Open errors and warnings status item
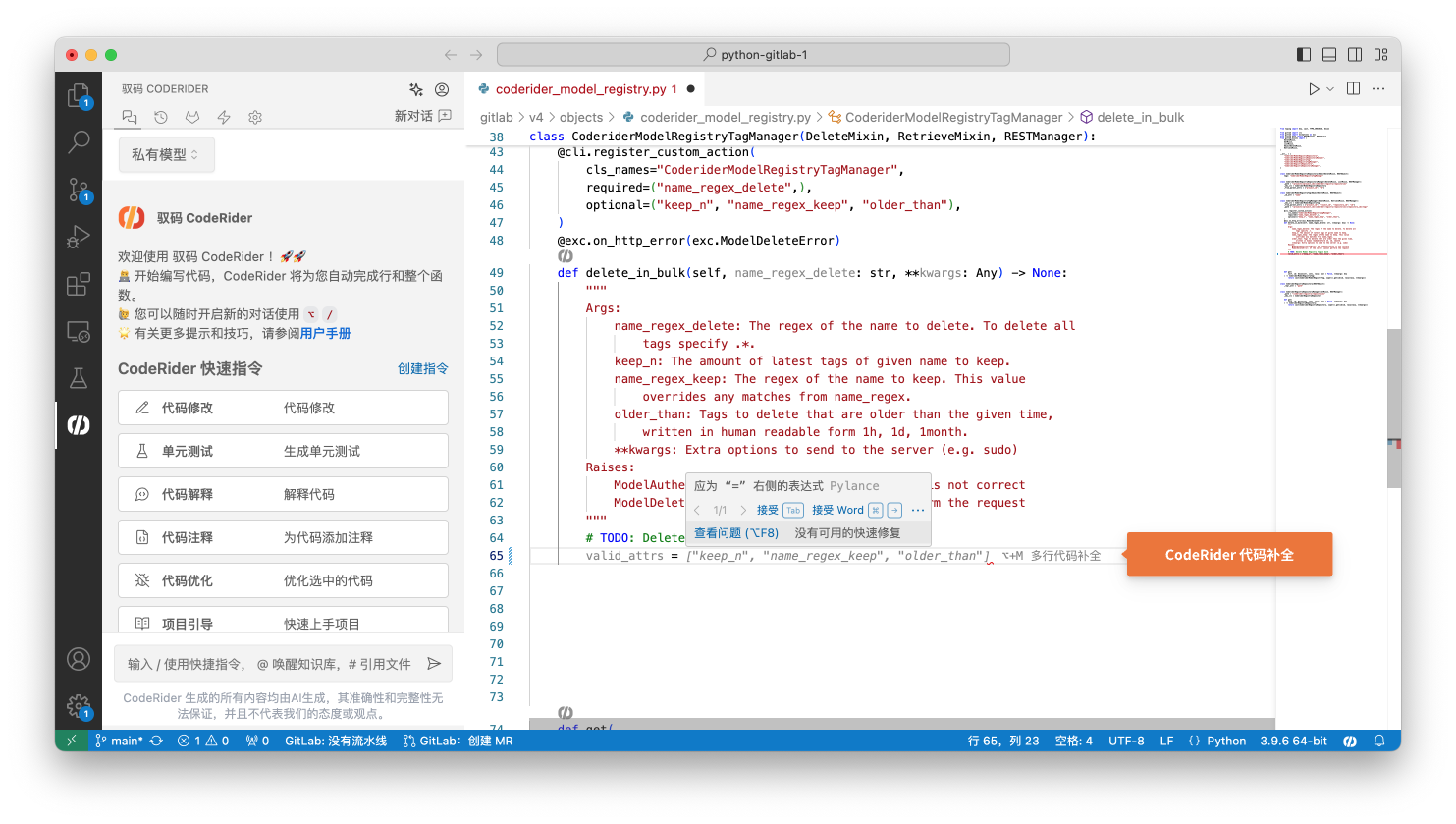 pos(203,742)
